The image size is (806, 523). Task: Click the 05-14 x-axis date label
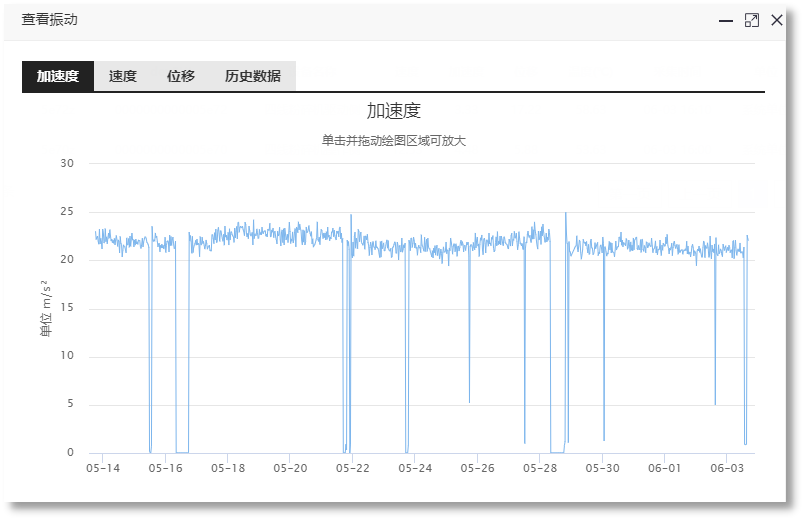click(102, 468)
